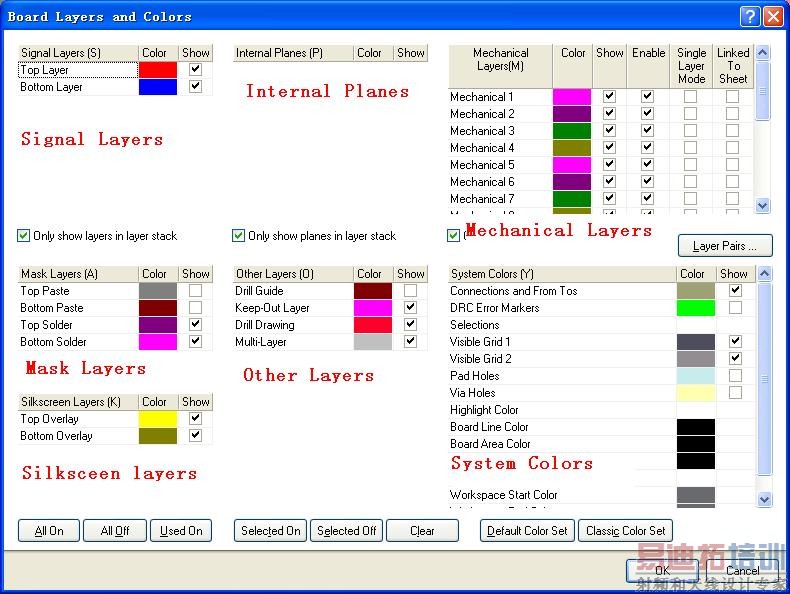
Task: Check Single Layer Mode for Mechanical 3
Action: click(x=691, y=130)
